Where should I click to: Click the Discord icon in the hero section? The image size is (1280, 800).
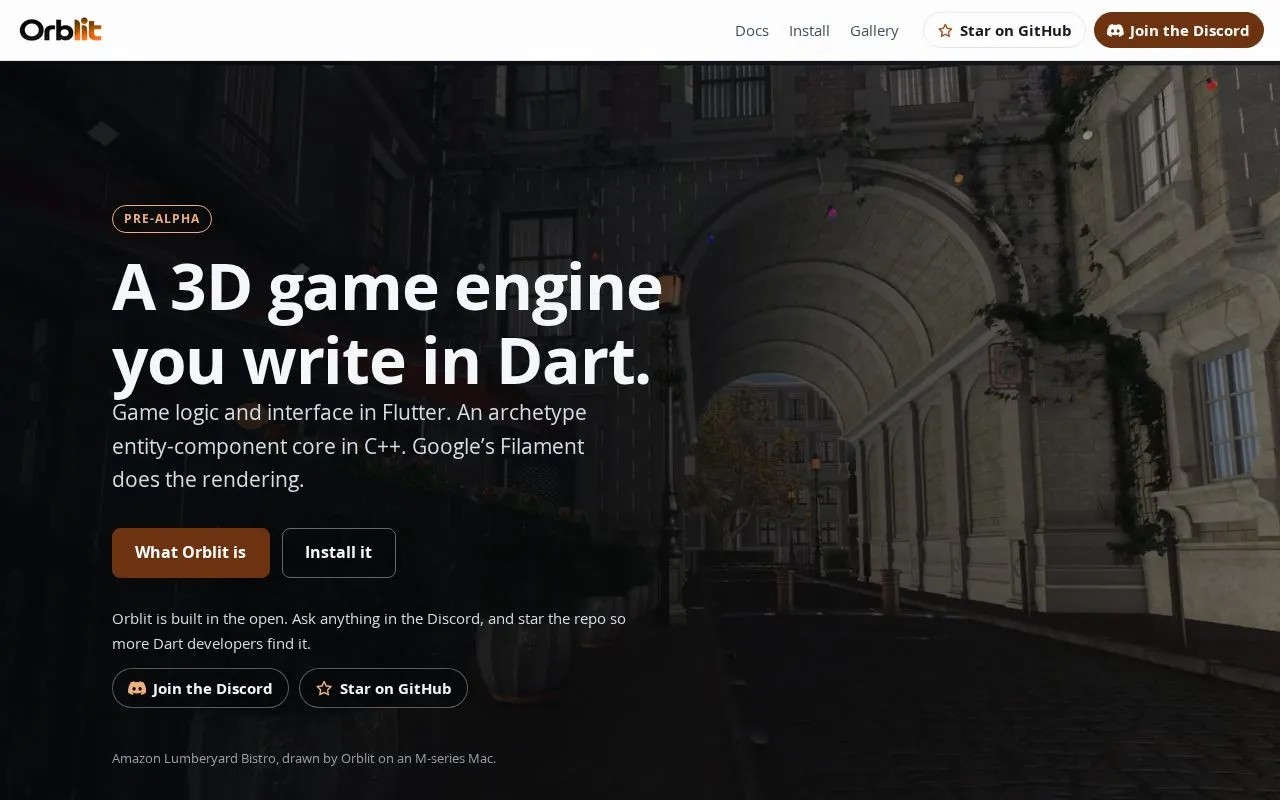pos(137,688)
